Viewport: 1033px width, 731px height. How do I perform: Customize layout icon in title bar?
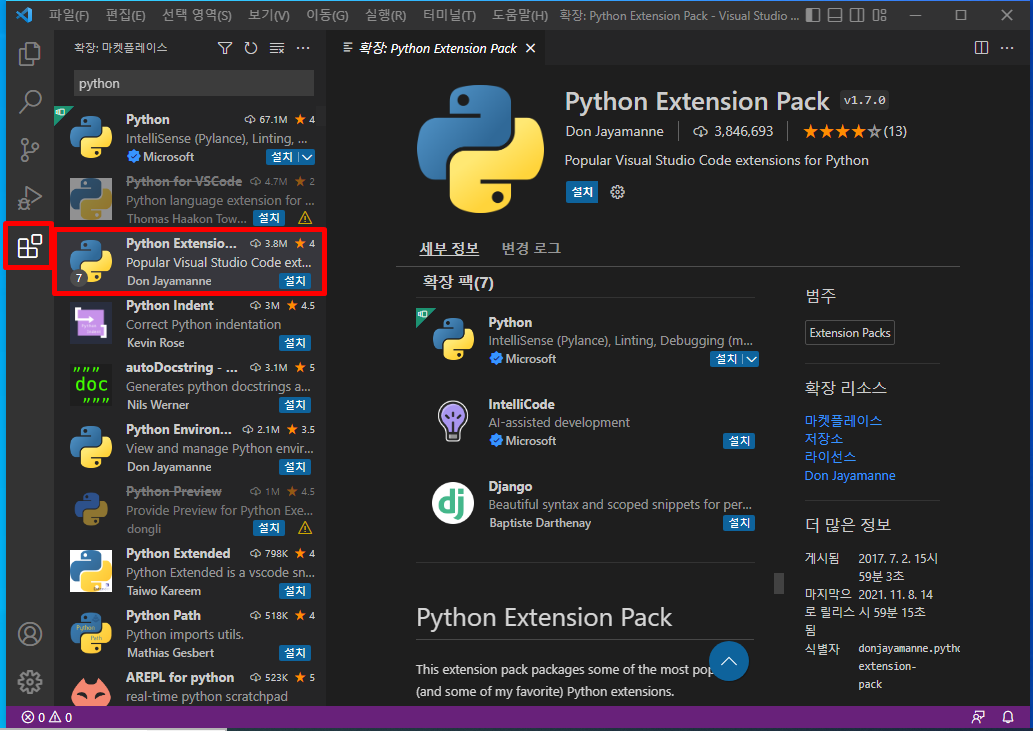[x=879, y=15]
